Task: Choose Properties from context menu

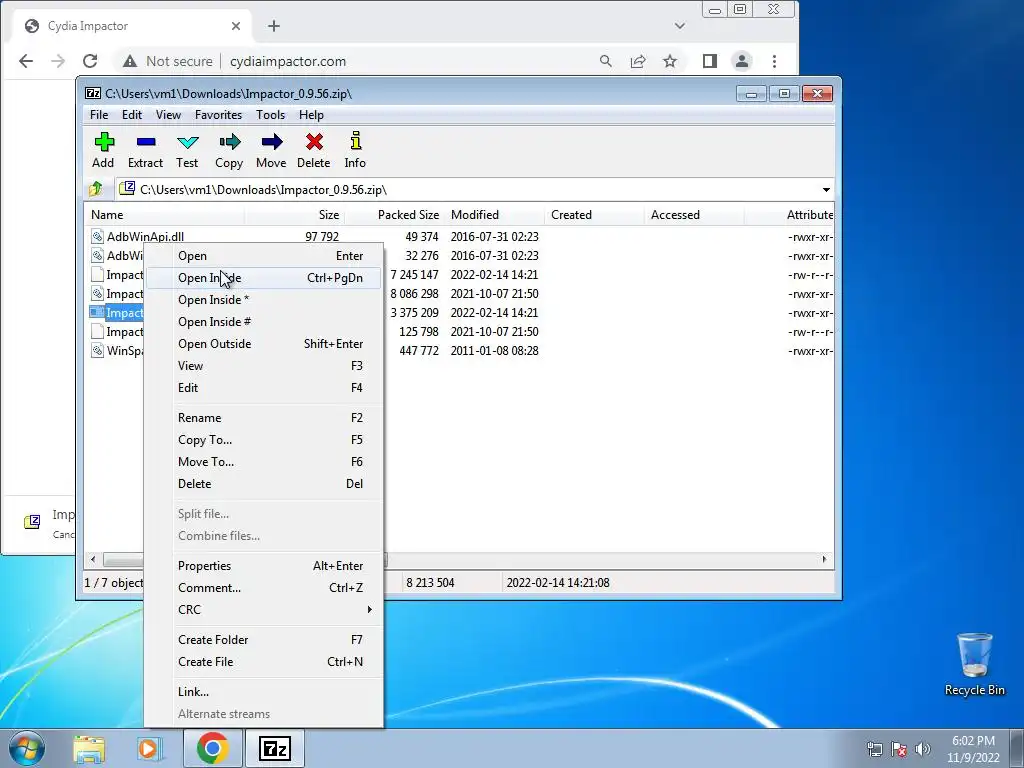Action: (263, 566)
